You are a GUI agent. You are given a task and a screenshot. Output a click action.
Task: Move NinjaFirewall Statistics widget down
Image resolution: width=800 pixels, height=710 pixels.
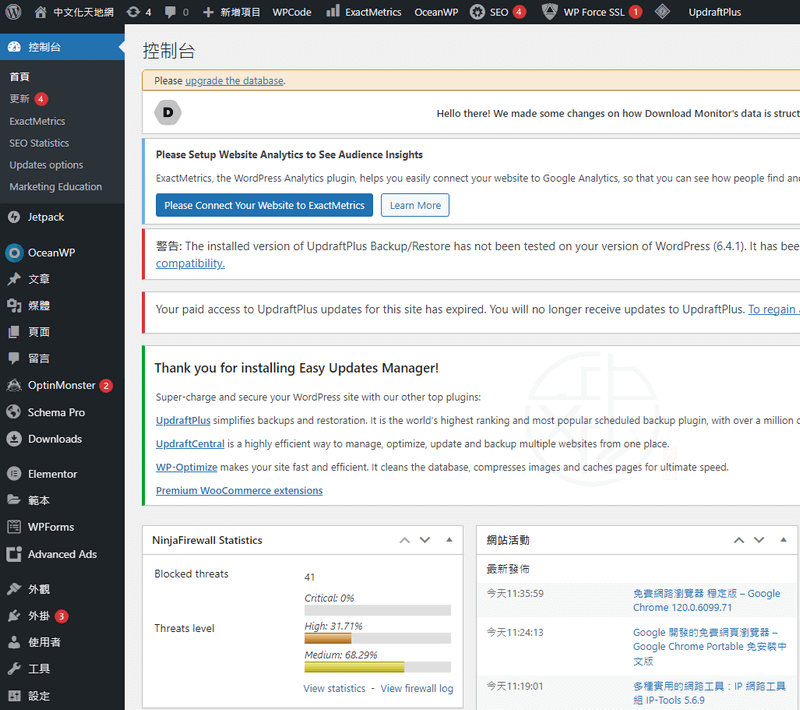(x=424, y=540)
